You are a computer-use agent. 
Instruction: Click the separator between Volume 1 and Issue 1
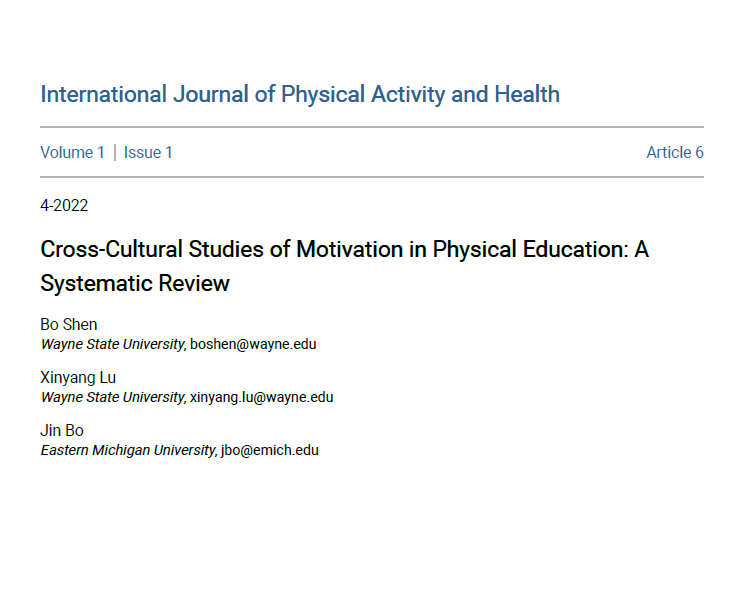(114, 152)
